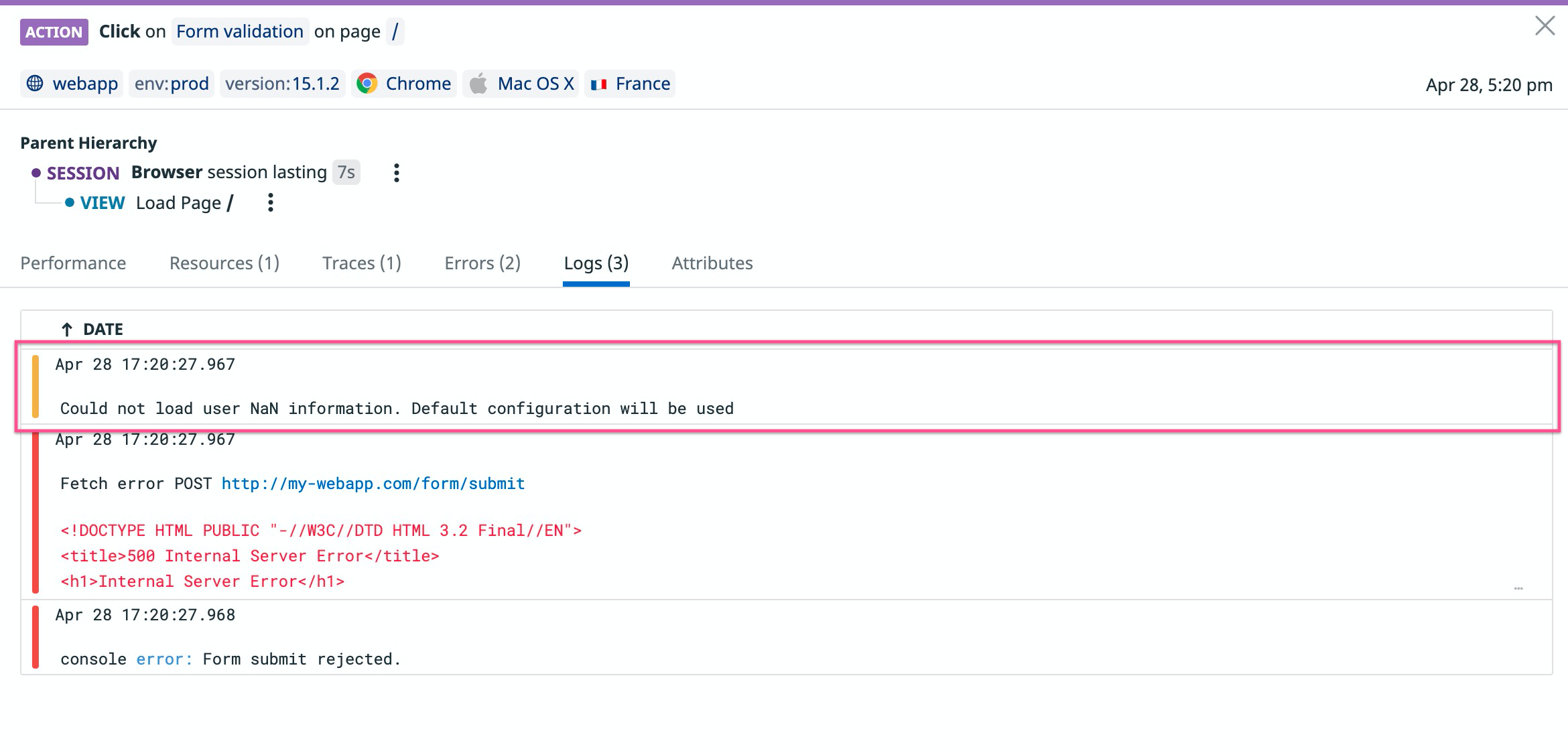Open the 'Form submit rejected' console error log
This screenshot has width=1568, height=753.
click(231, 659)
